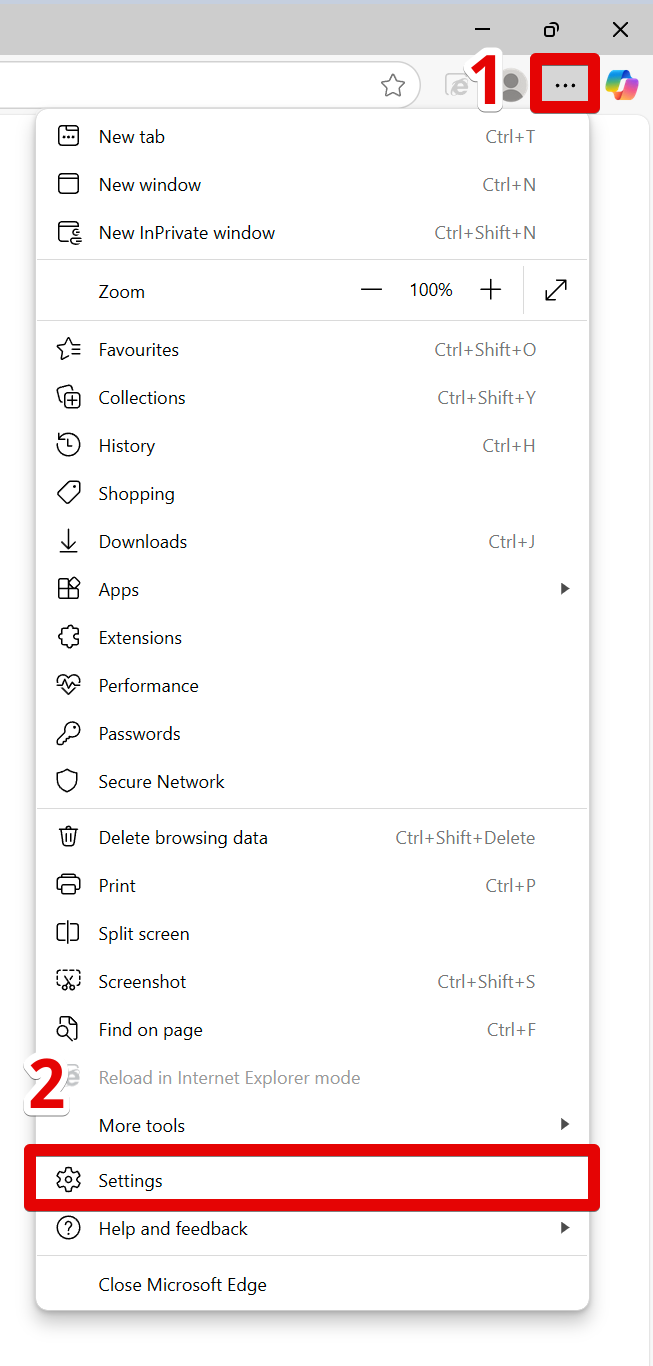This screenshot has height=1366, width=653.
Task: Enter full screen with the expand arrows
Action: tap(556, 290)
